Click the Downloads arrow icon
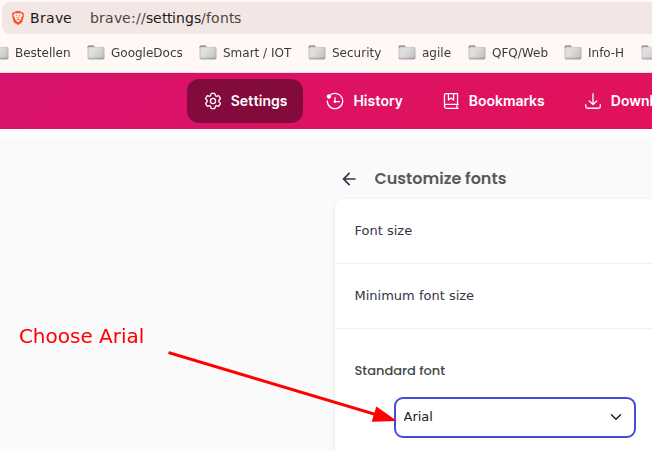Viewport: 652px width, 451px height. point(593,101)
